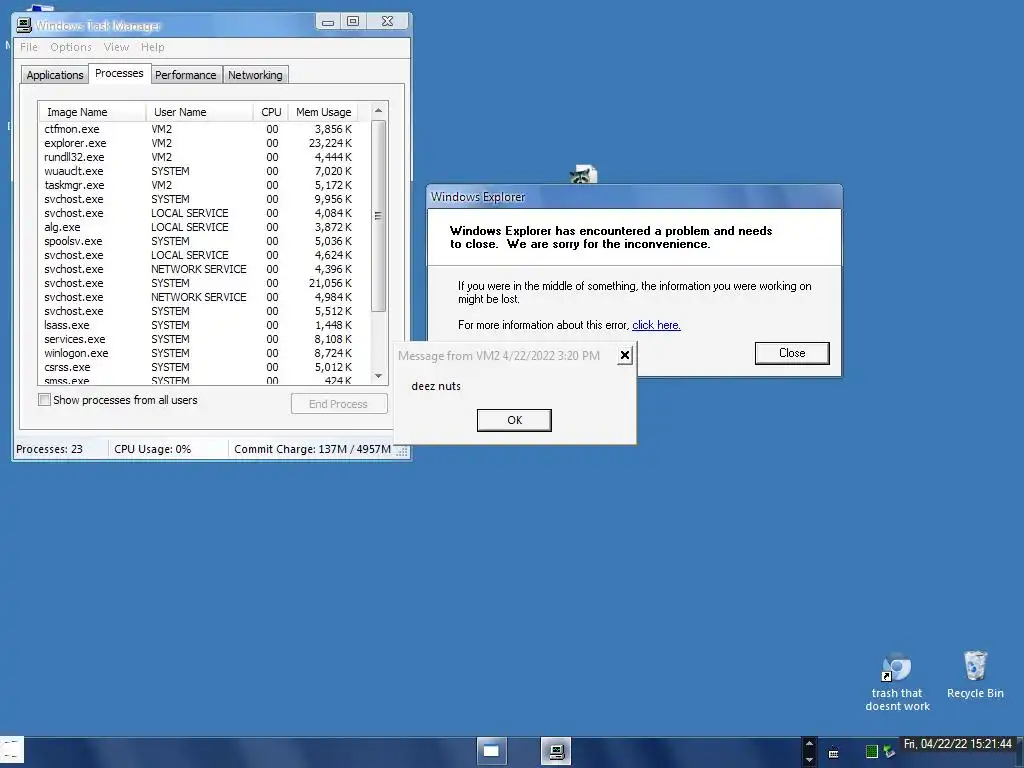Click the process list scrollbar thumb
The height and width of the screenshot is (768, 1024).
coord(378,216)
